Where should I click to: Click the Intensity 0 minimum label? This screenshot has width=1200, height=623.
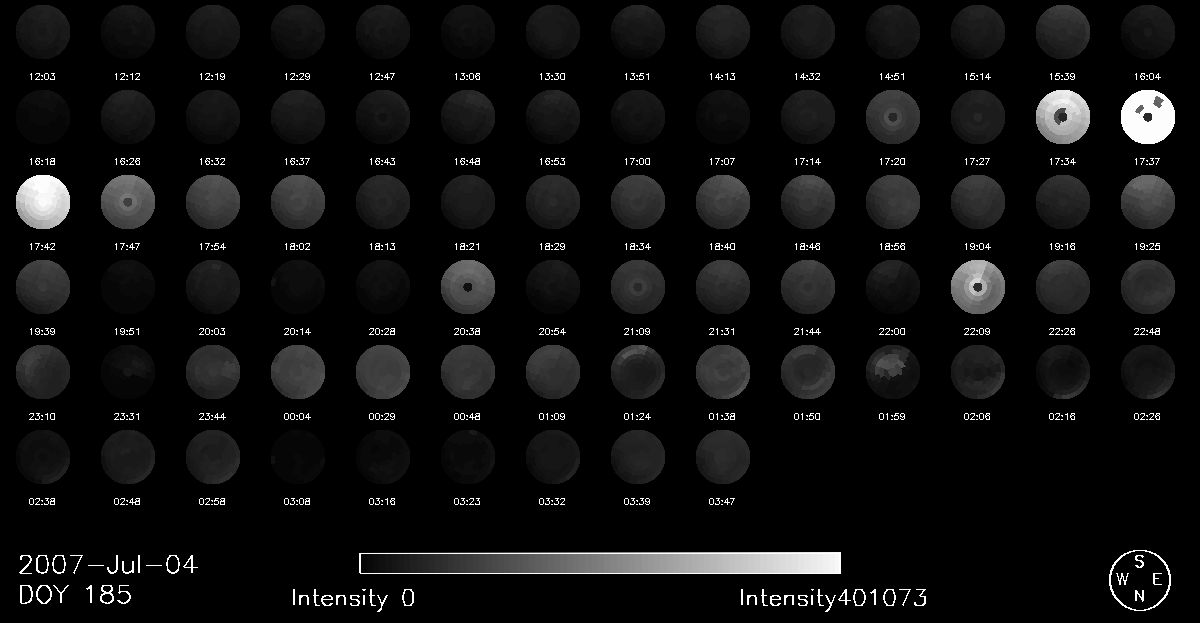click(353, 598)
